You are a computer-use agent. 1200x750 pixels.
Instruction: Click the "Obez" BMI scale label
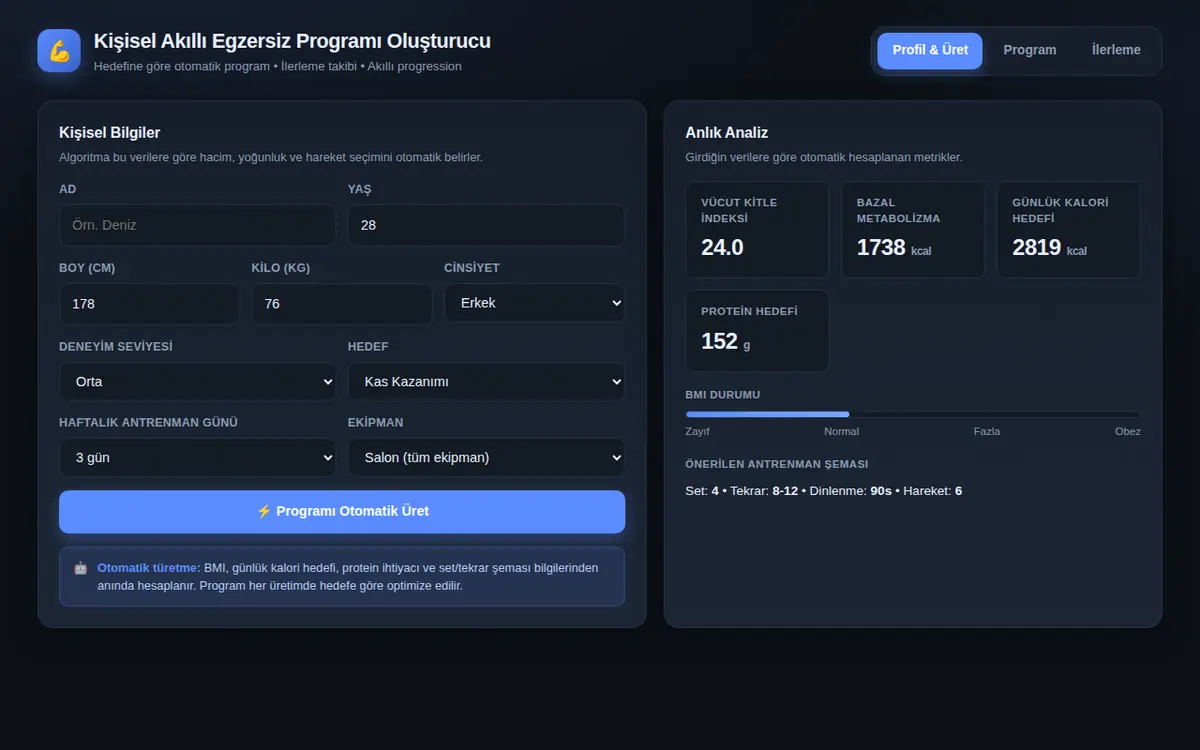(x=1128, y=431)
